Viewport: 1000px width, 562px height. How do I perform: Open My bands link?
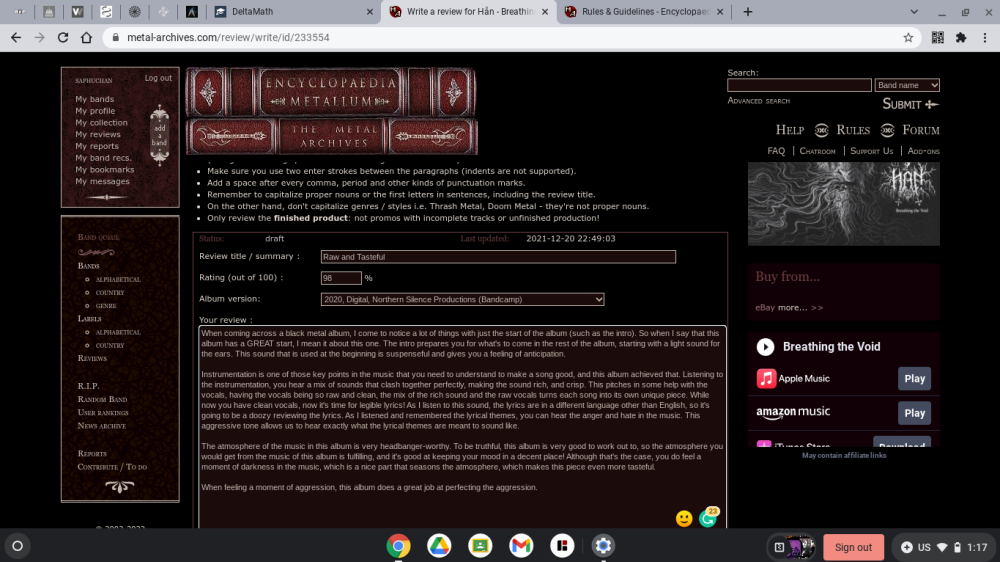click(x=94, y=99)
